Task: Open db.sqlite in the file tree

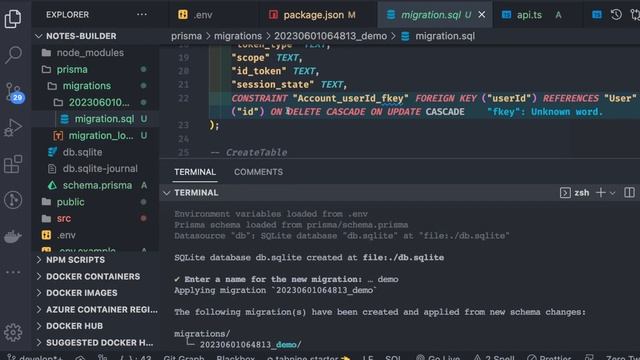Action: click(x=82, y=152)
